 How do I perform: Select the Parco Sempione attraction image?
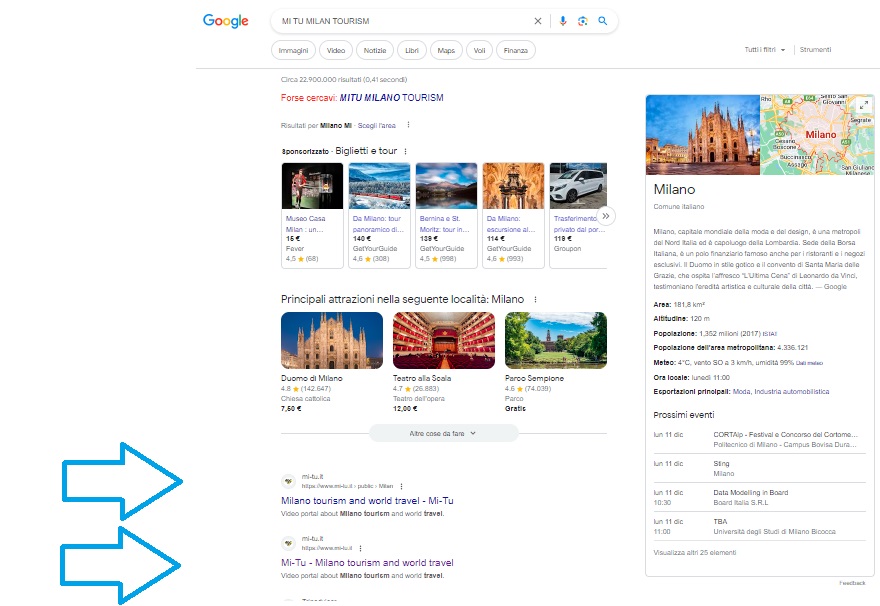[556, 341]
